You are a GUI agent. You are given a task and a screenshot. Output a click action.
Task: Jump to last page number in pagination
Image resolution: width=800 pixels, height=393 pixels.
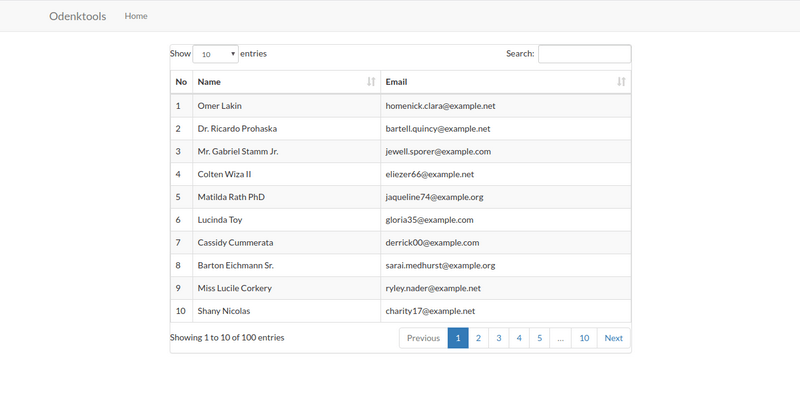(x=584, y=338)
